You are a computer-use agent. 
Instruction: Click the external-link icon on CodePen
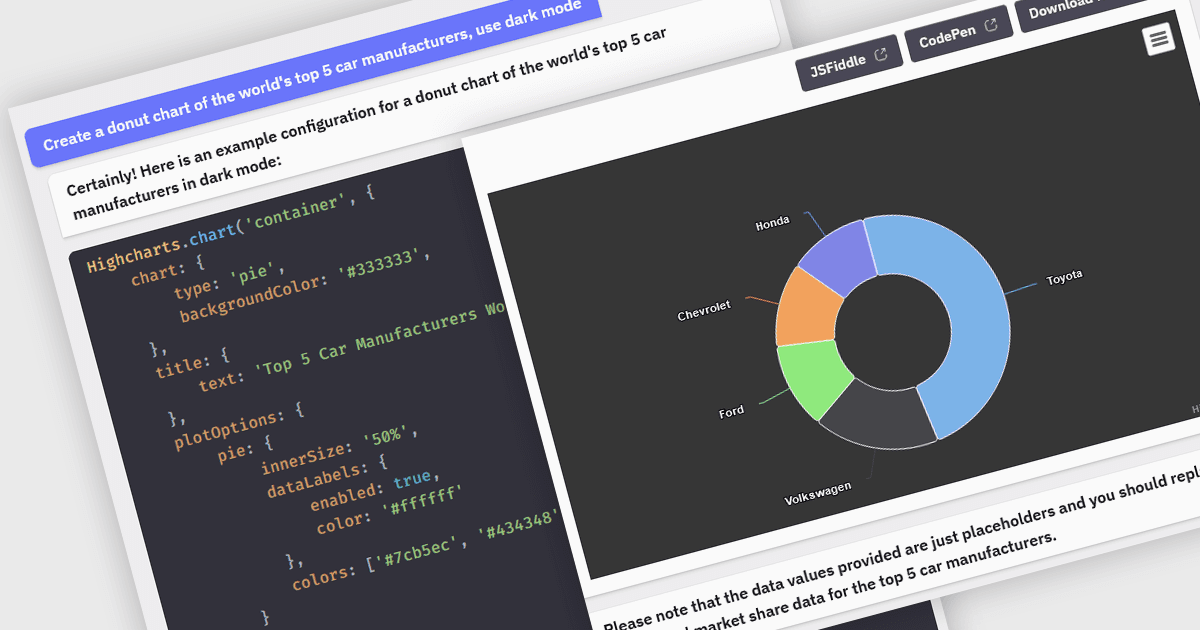click(991, 26)
